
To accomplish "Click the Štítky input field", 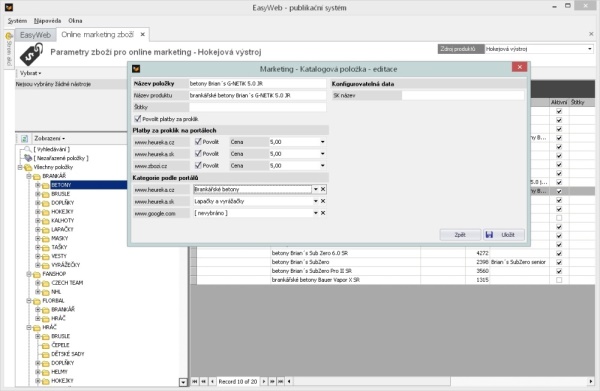I will [258, 107].
